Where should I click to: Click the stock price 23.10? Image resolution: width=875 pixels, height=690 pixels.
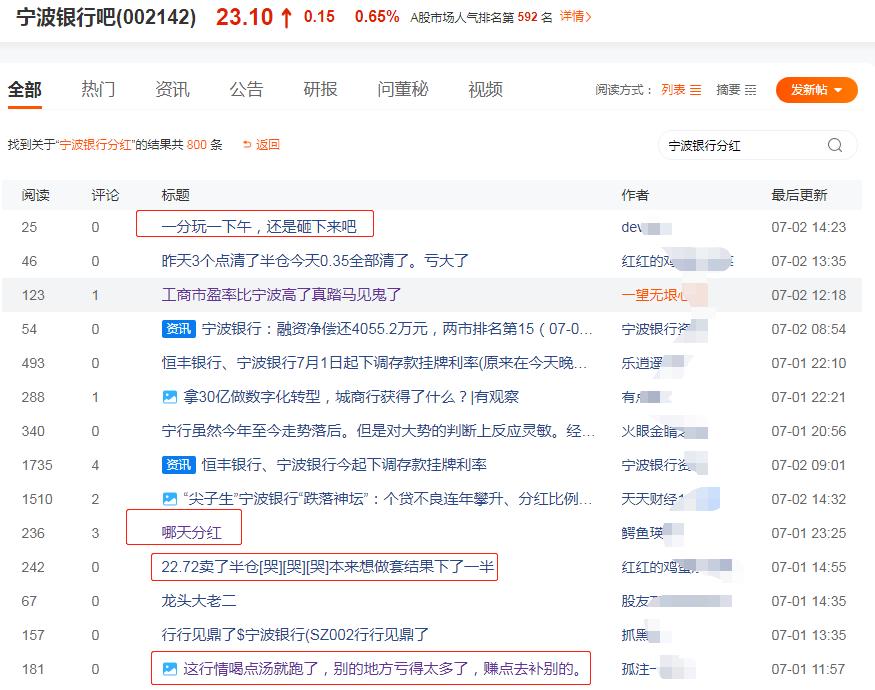pyautogui.click(x=244, y=17)
